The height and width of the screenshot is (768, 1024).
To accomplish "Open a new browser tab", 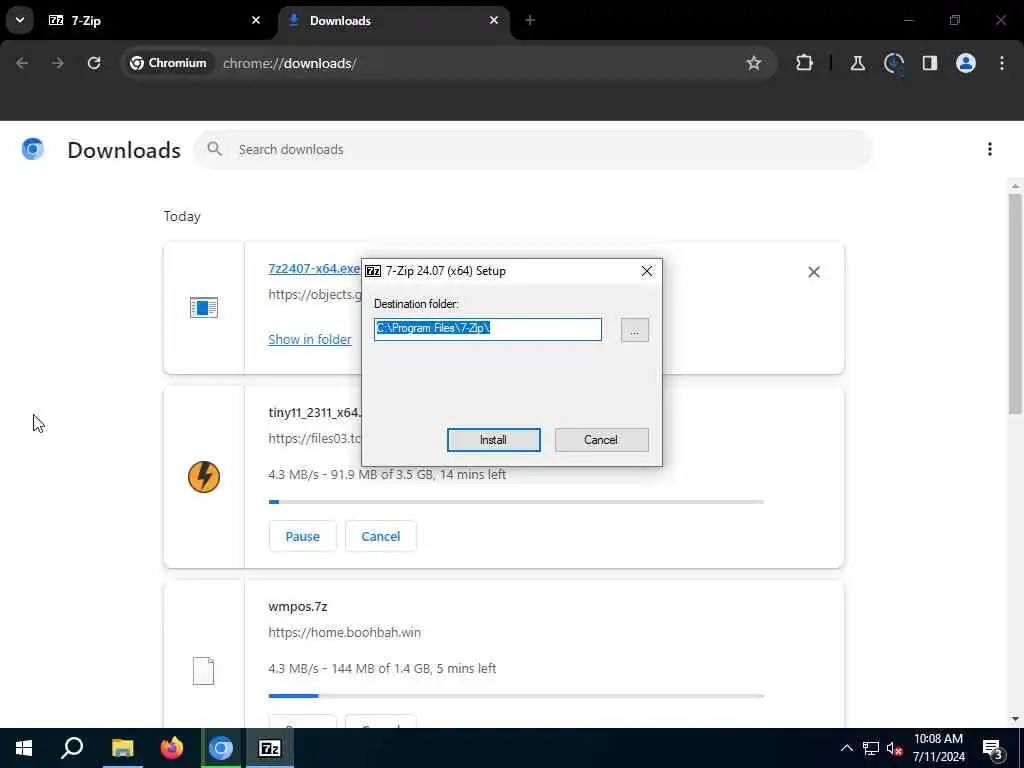I will point(530,21).
